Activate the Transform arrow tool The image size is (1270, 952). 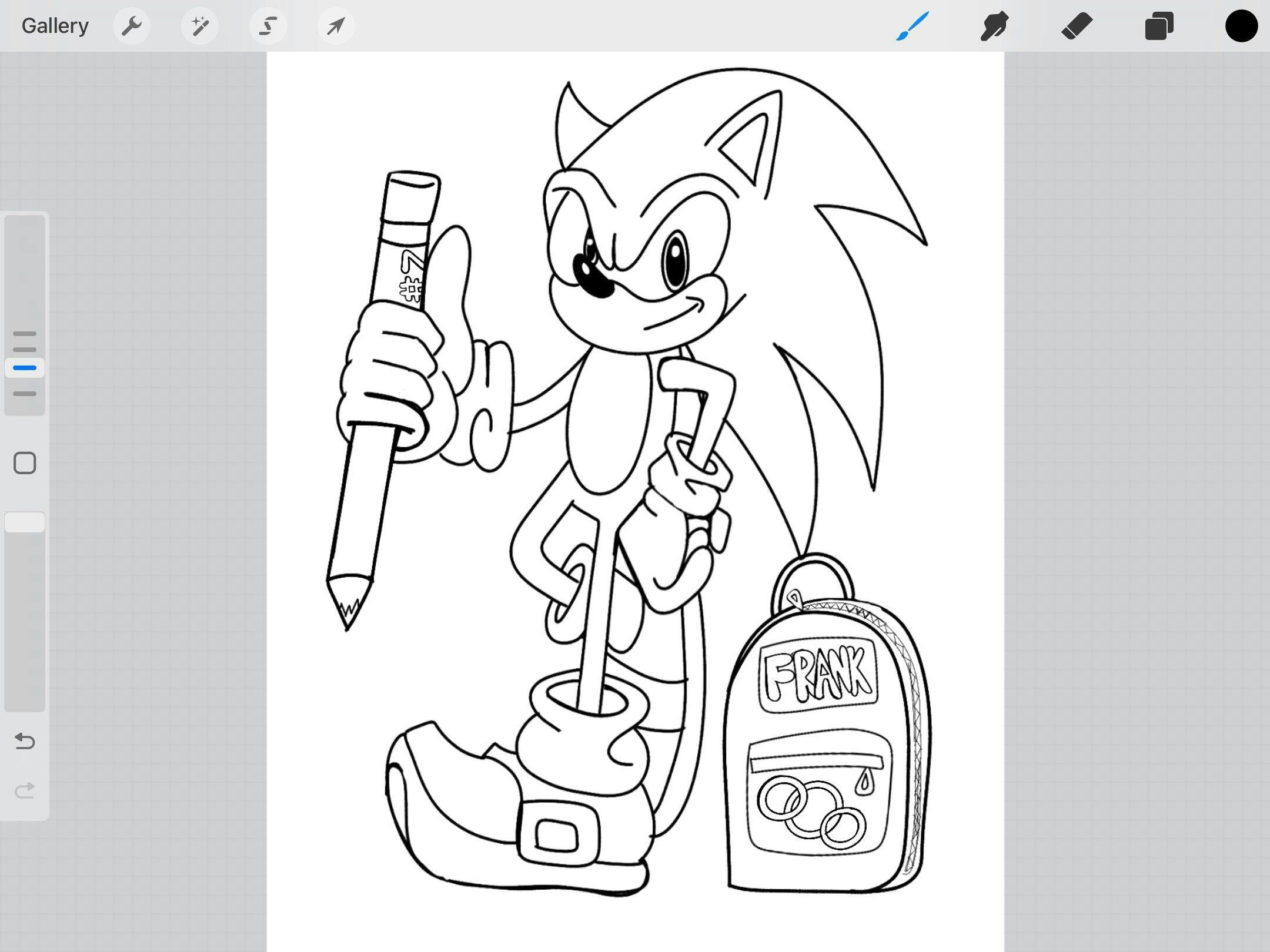(336, 26)
